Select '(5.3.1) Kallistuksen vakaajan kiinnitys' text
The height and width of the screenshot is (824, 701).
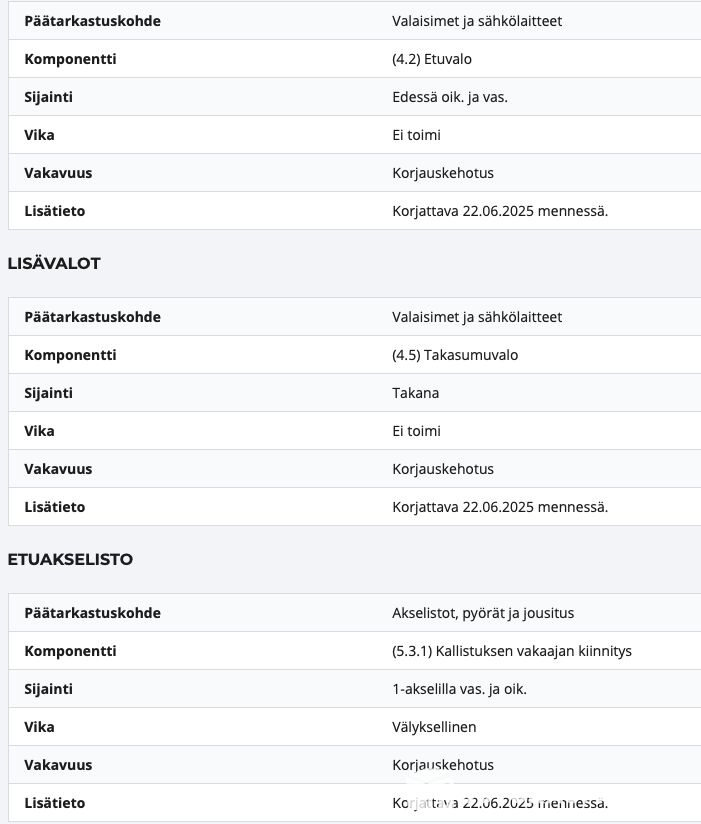512,651
